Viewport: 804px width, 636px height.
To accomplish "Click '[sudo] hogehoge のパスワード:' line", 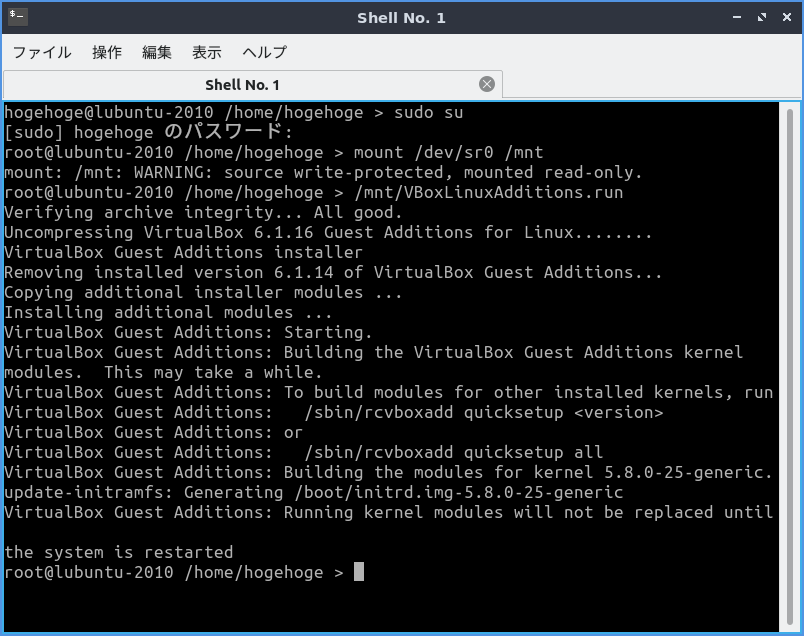I will click(x=148, y=132).
